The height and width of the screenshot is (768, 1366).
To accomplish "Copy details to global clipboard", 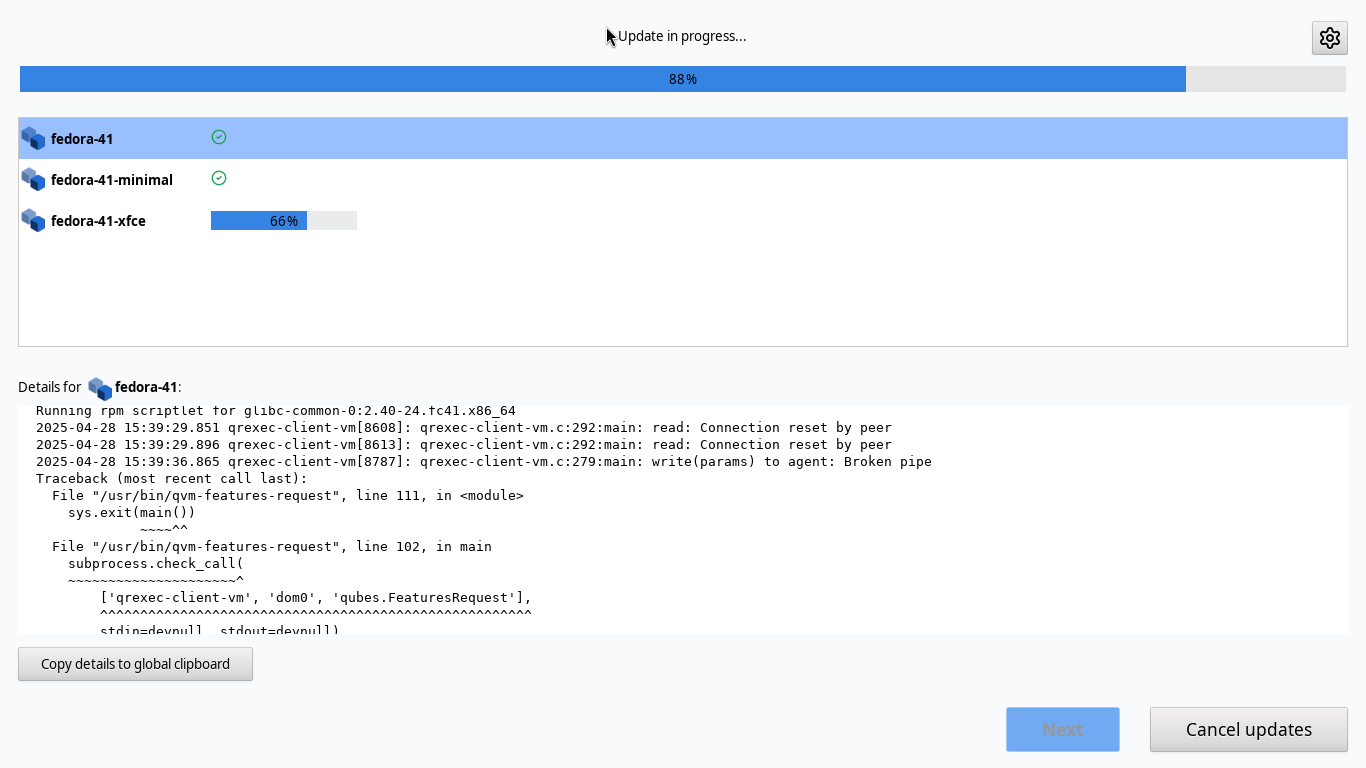I will (x=135, y=664).
